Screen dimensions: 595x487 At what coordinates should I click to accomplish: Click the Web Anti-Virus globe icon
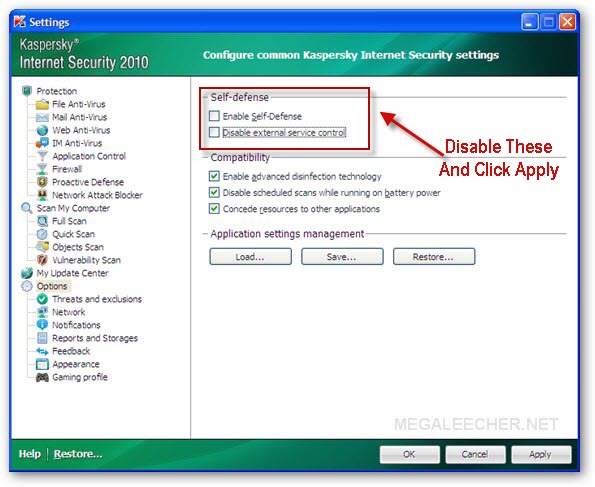point(42,130)
